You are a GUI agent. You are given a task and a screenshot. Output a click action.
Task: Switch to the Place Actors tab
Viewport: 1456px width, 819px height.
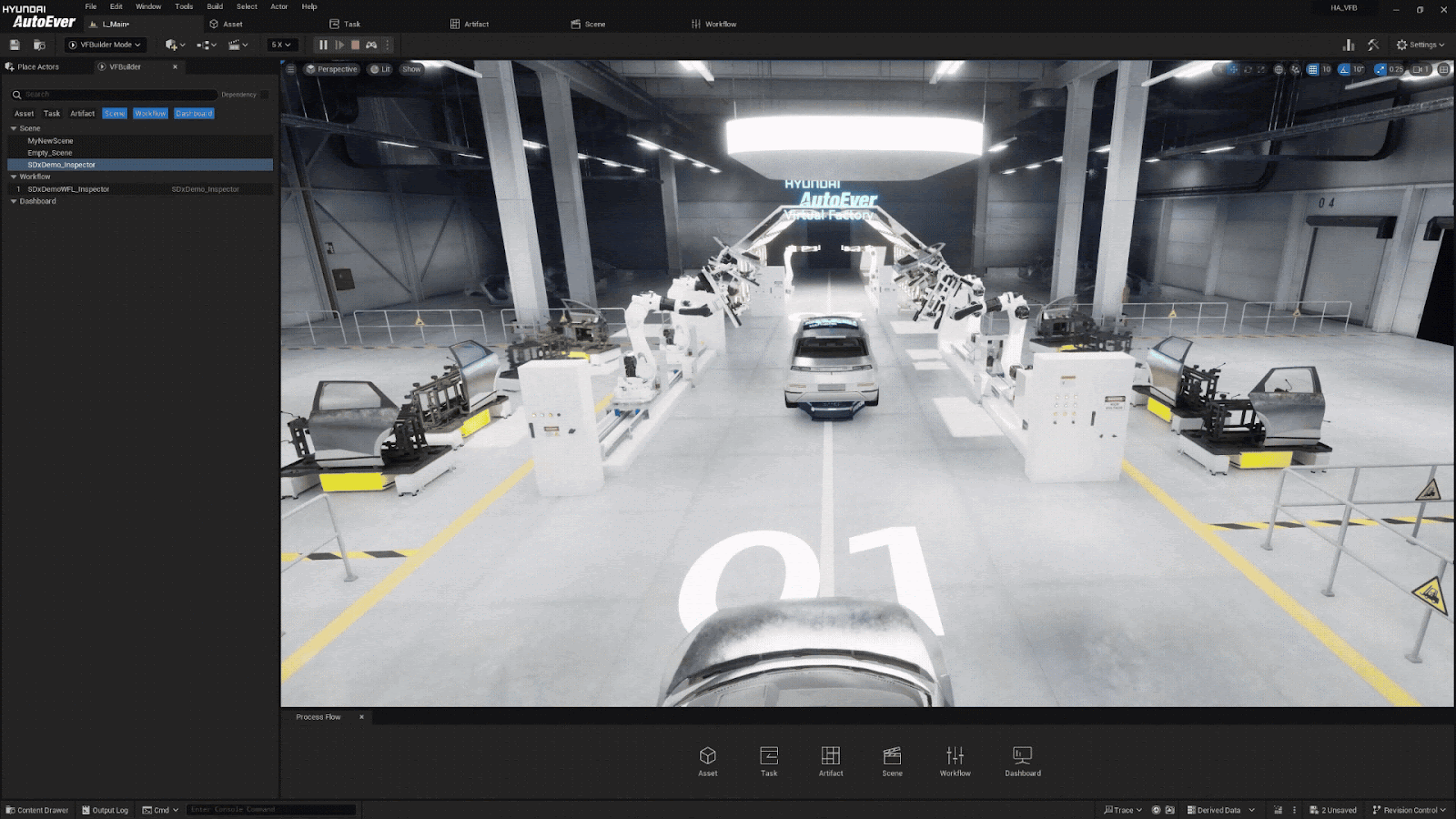[38, 66]
